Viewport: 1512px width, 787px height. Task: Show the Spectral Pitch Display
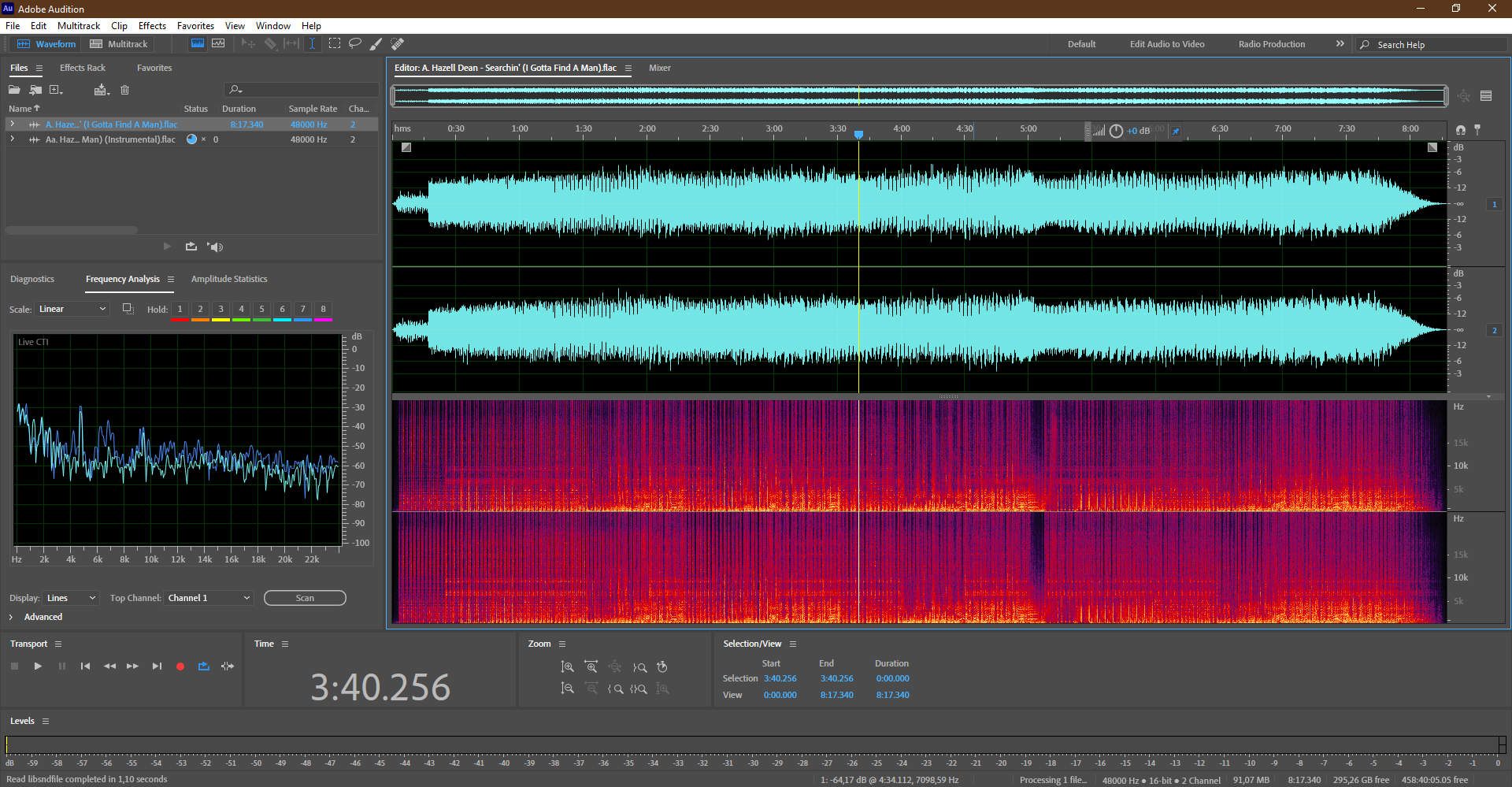coord(218,43)
